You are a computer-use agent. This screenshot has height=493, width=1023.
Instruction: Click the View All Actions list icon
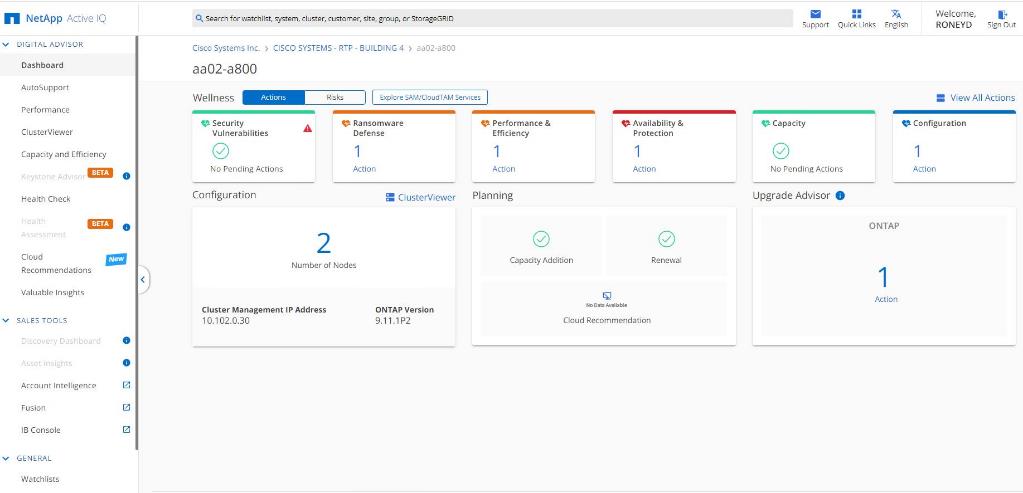[x=941, y=98]
